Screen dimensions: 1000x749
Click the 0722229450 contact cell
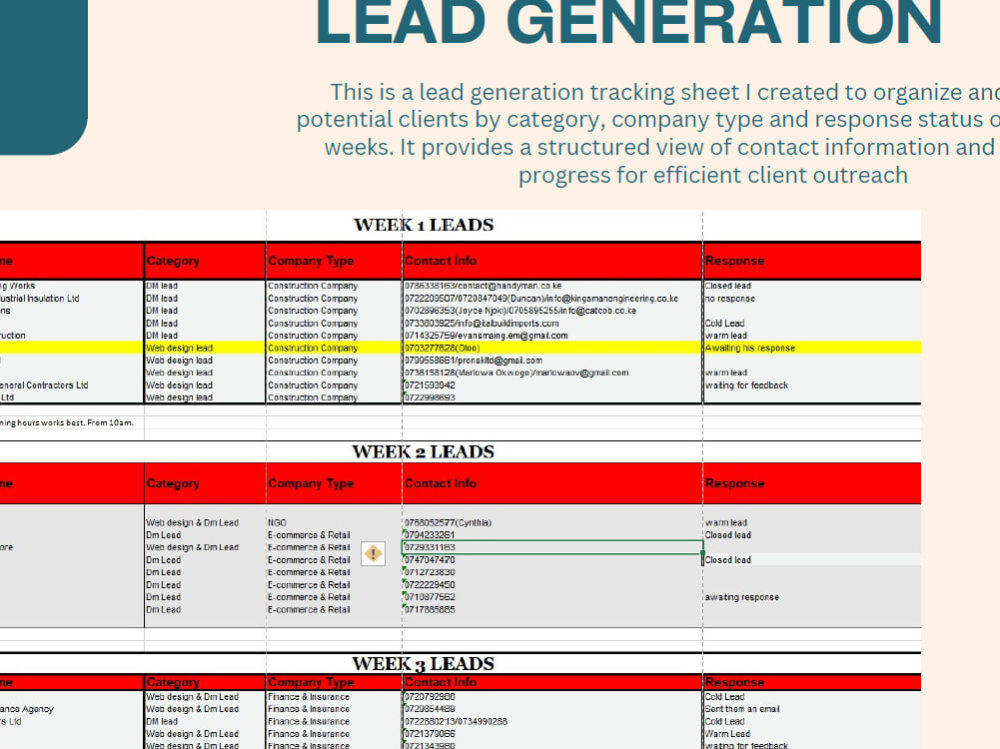click(552, 585)
